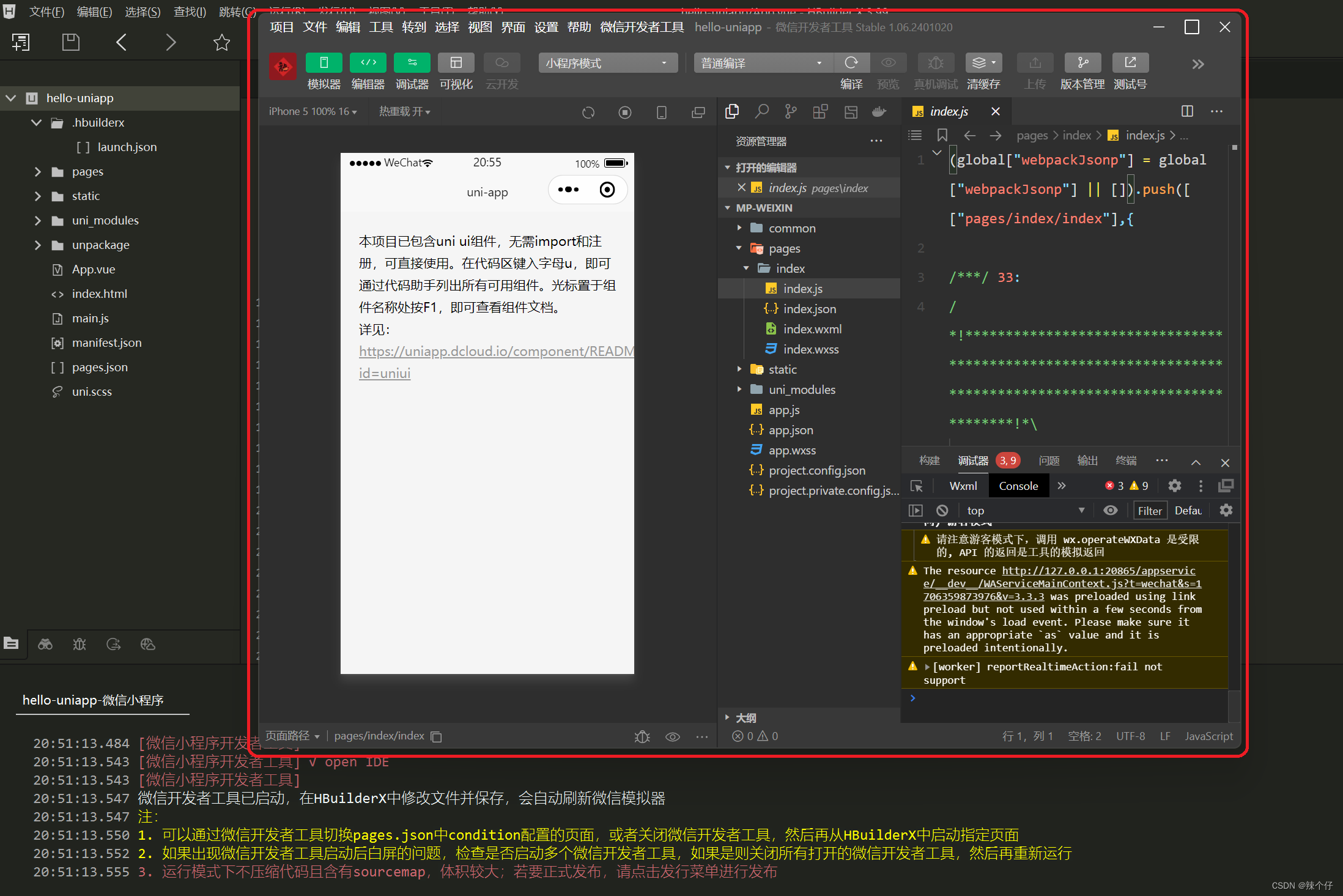The image size is (1343, 896).
Task: Select the Console devtools tab
Action: pos(1018,486)
